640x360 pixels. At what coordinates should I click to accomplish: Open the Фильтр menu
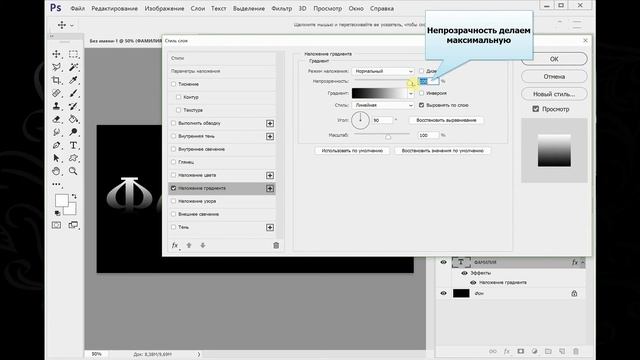coord(282,8)
